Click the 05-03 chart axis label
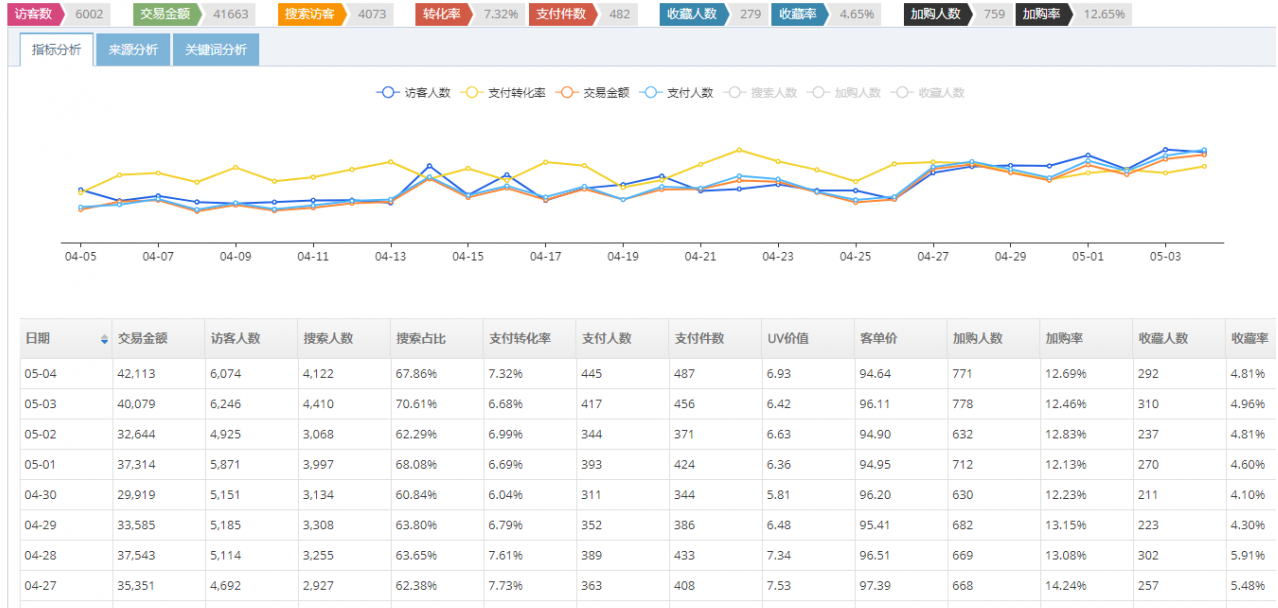This screenshot has height=608, width=1278. tap(1165, 257)
